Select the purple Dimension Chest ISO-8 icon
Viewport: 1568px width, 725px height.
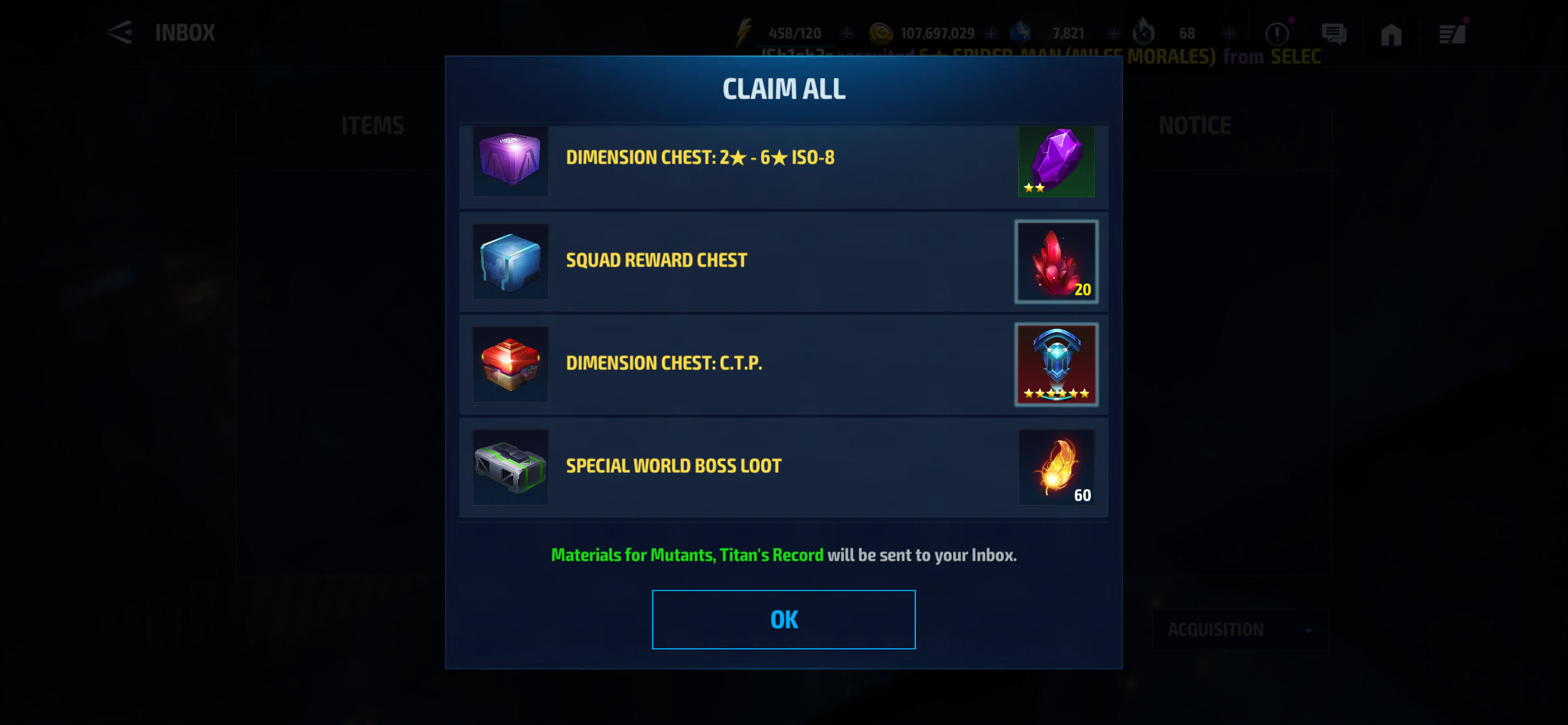pos(510,161)
